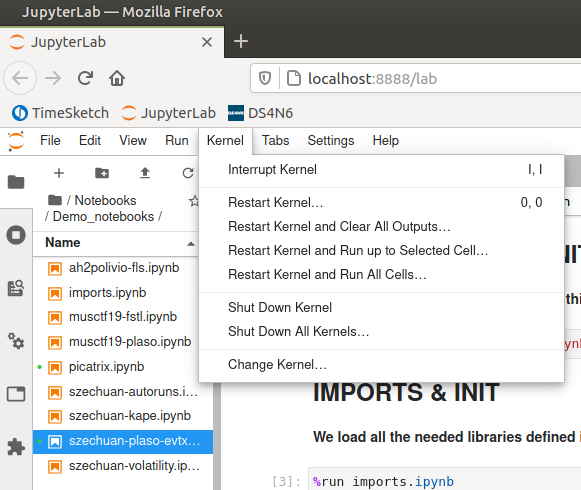
Task: Select ah2polivio-fls.ipynb in file list
Action: 124,268
